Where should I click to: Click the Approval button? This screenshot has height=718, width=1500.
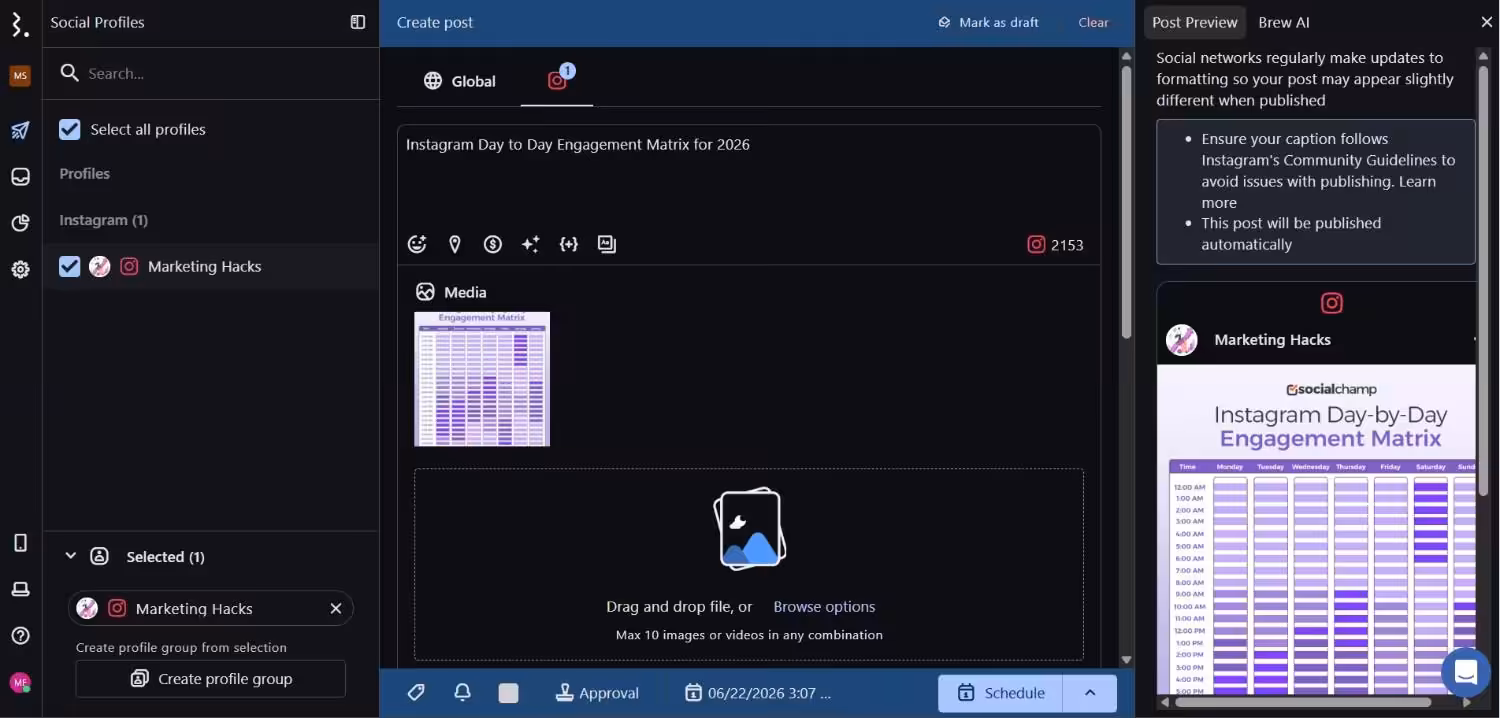597,693
